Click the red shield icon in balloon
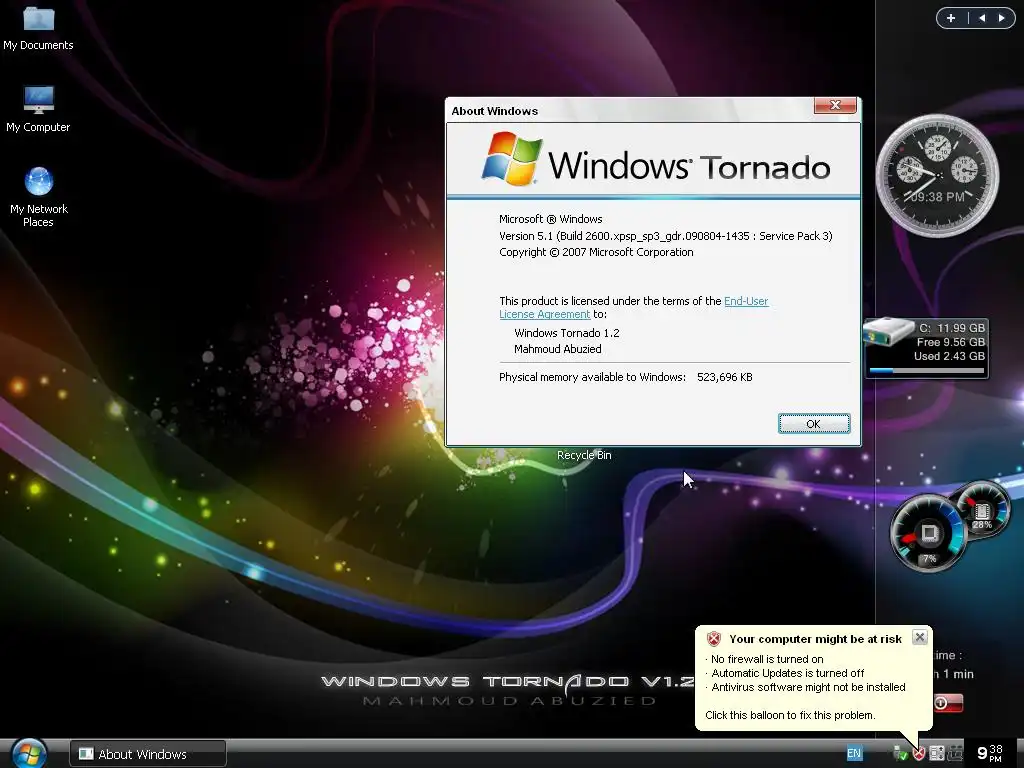Image resolution: width=1024 pixels, height=768 pixels. [714, 639]
